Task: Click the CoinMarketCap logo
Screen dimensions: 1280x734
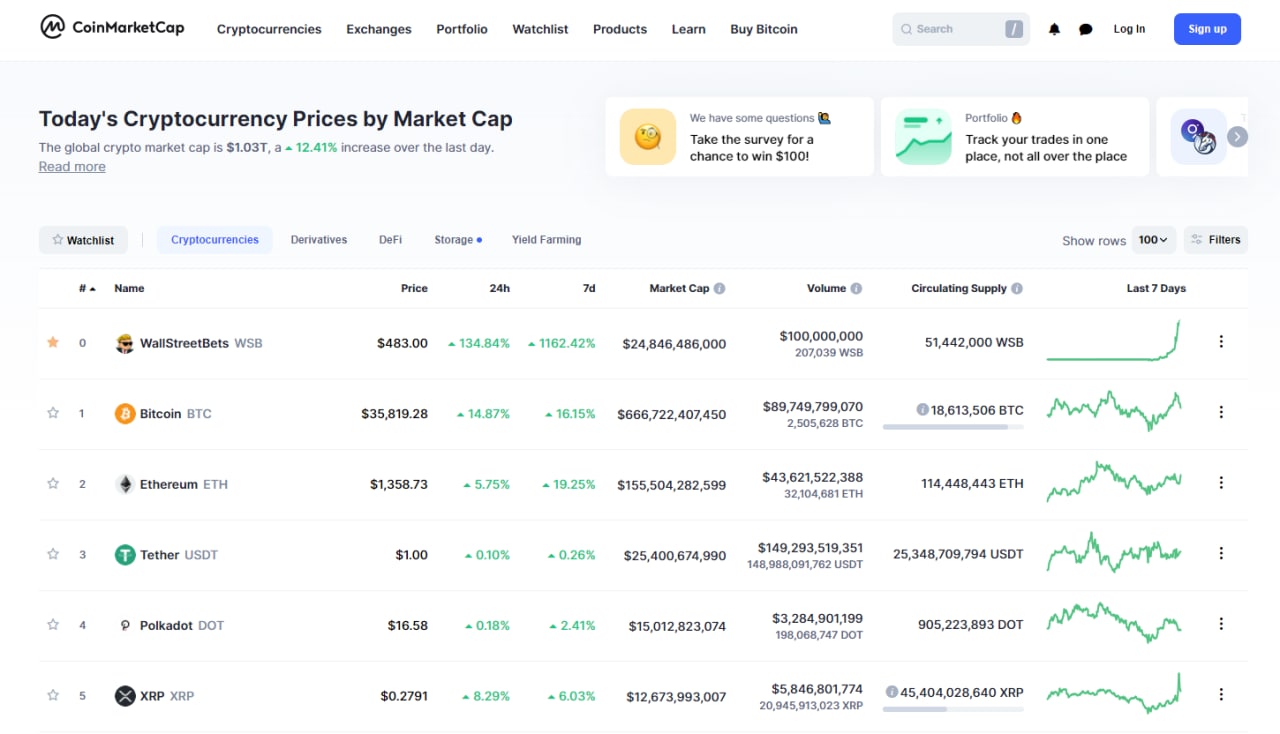Action: pos(112,28)
